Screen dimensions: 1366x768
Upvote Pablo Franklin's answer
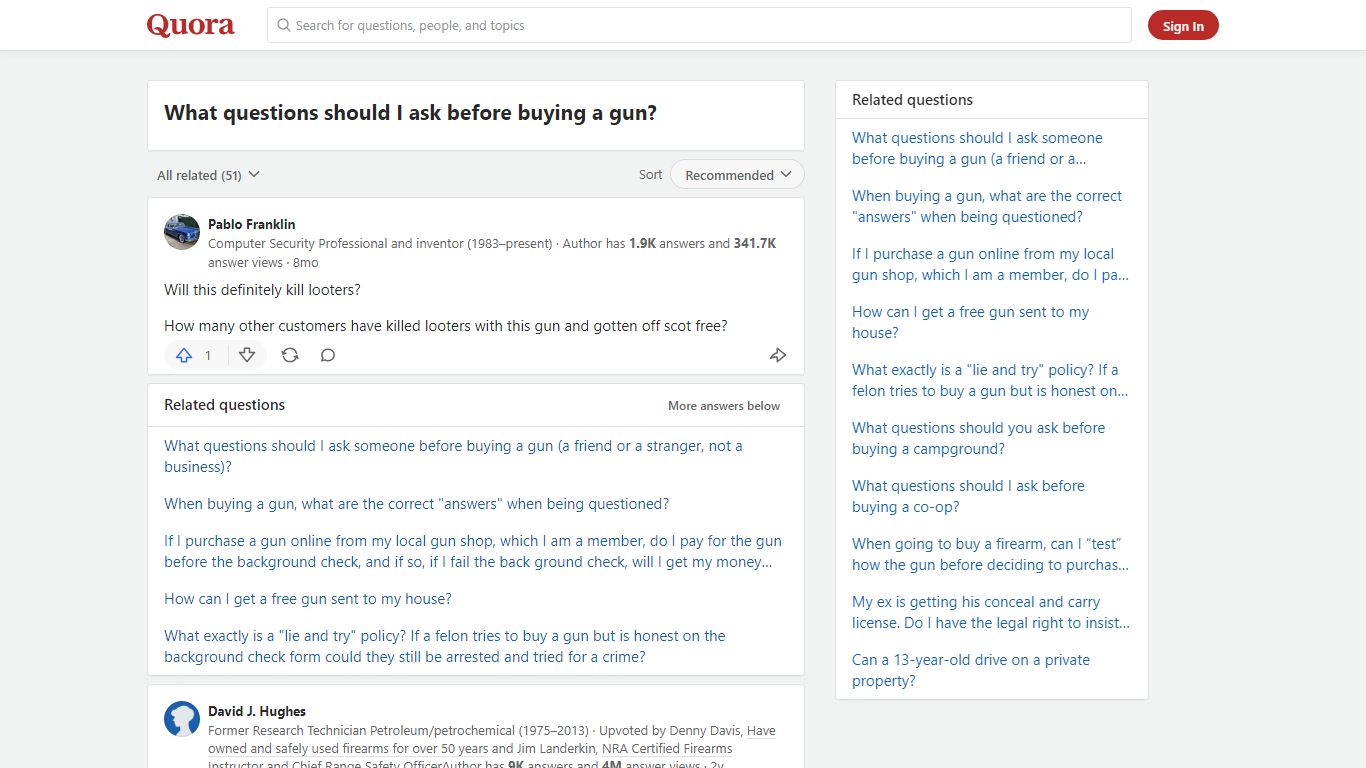tap(184, 355)
